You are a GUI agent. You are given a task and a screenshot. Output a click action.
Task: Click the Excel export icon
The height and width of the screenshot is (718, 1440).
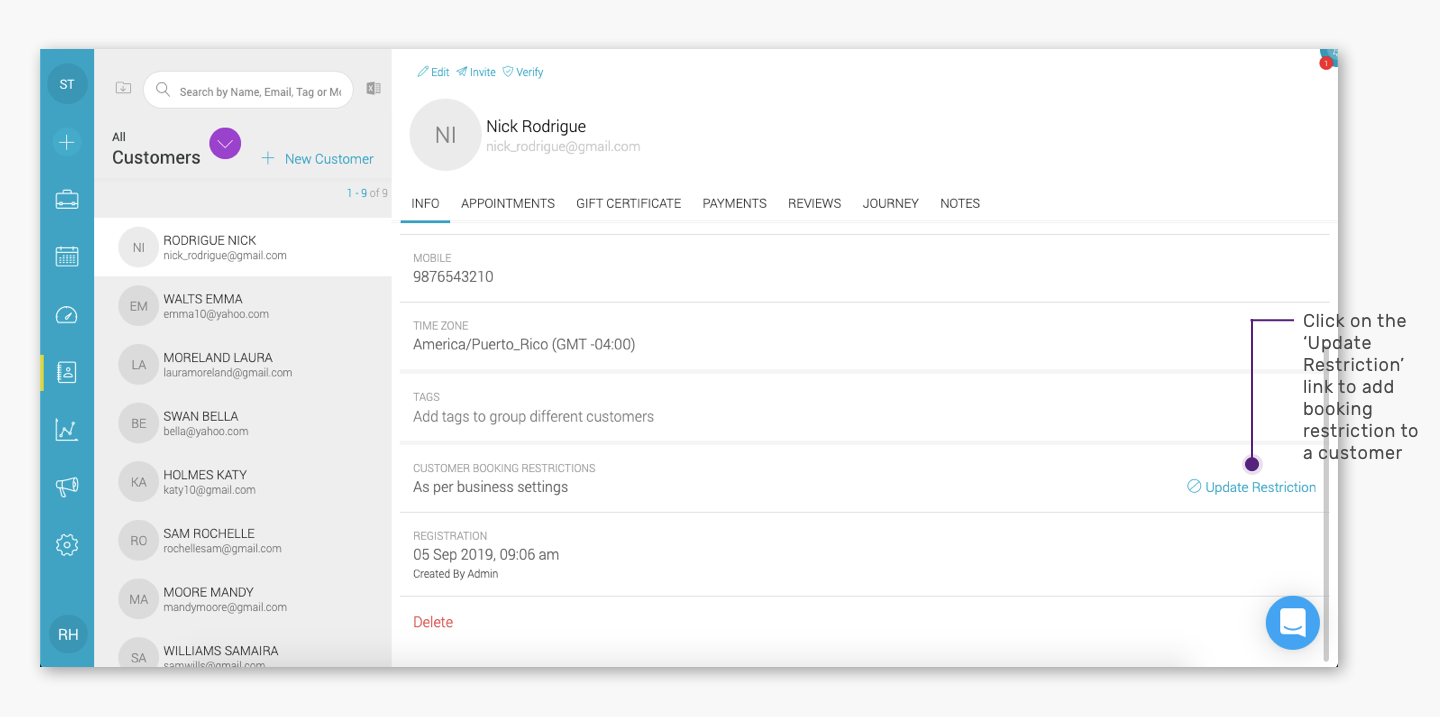tap(373, 88)
